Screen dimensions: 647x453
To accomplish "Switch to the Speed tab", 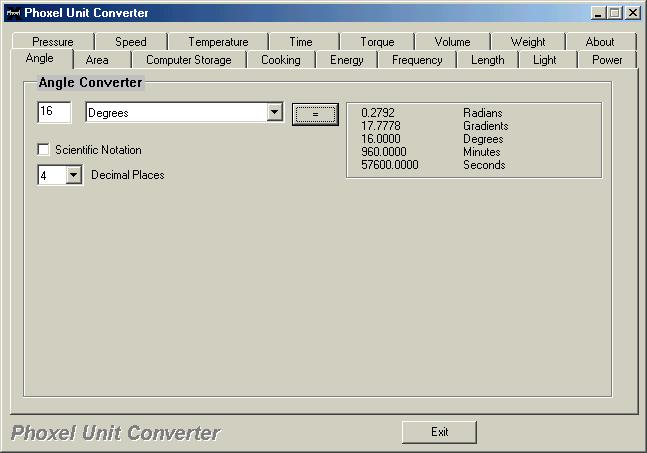I will tap(131, 42).
